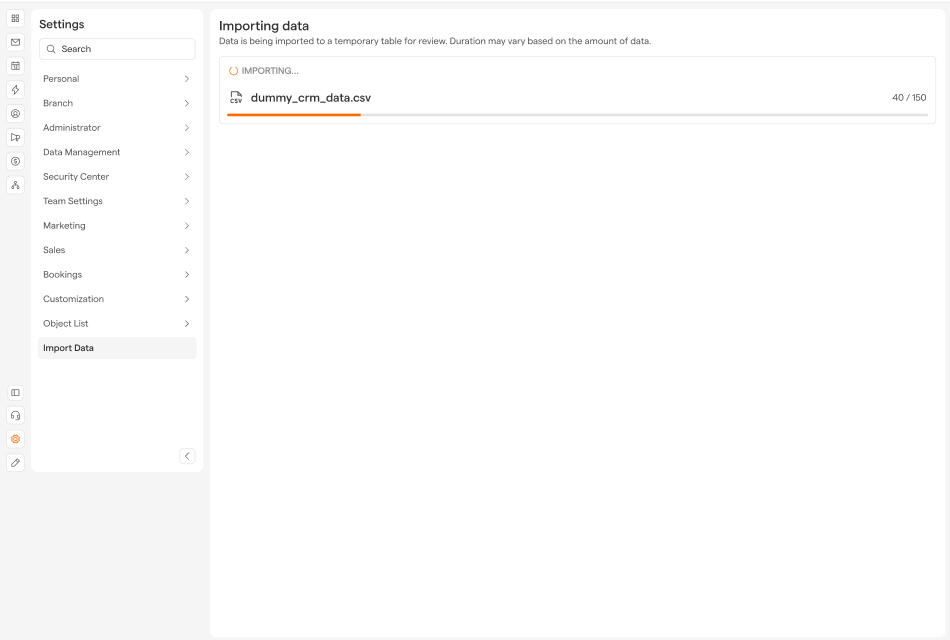Open the contacts person icon
The image size is (950, 640).
click(15, 114)
